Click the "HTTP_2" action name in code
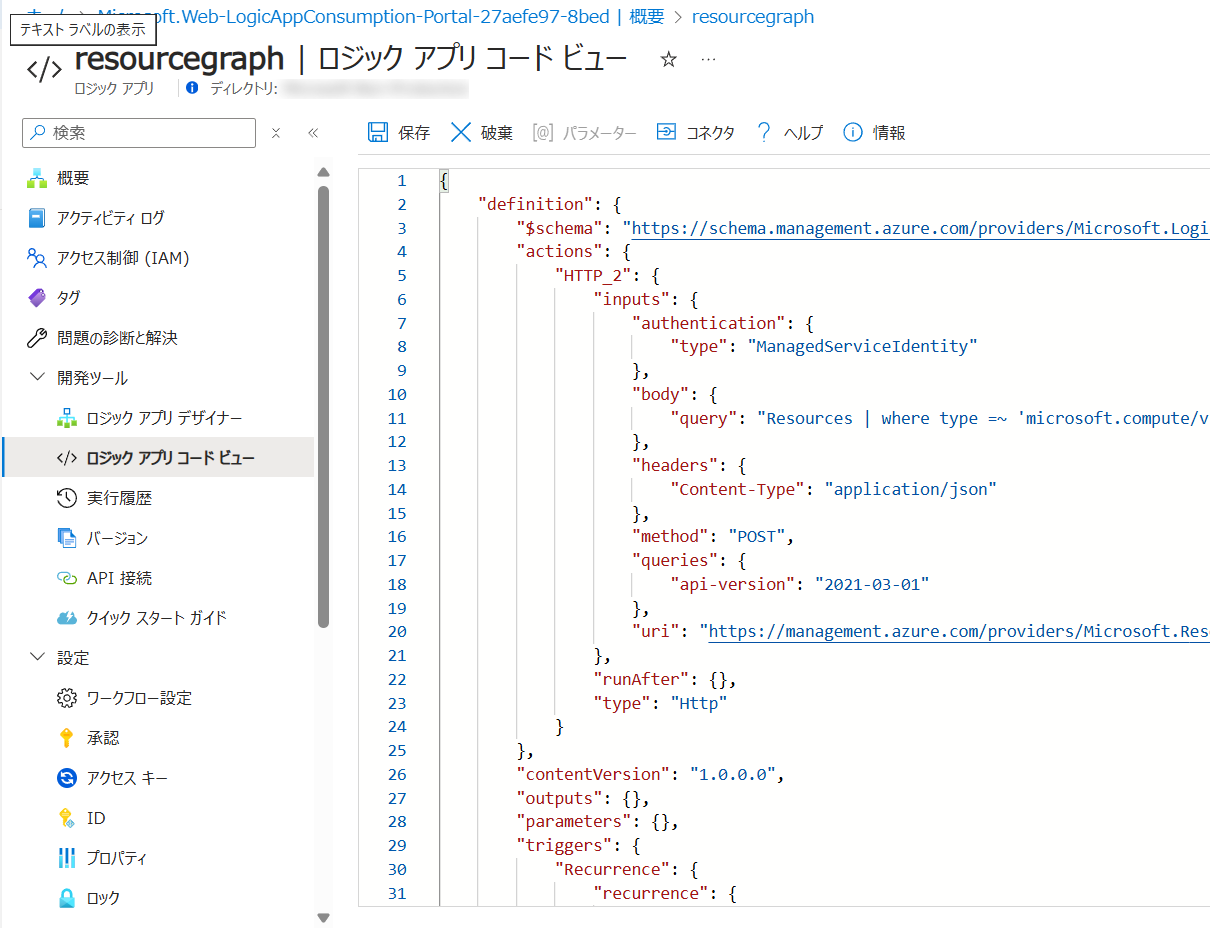1210x928 pixels. click(593, 275)
